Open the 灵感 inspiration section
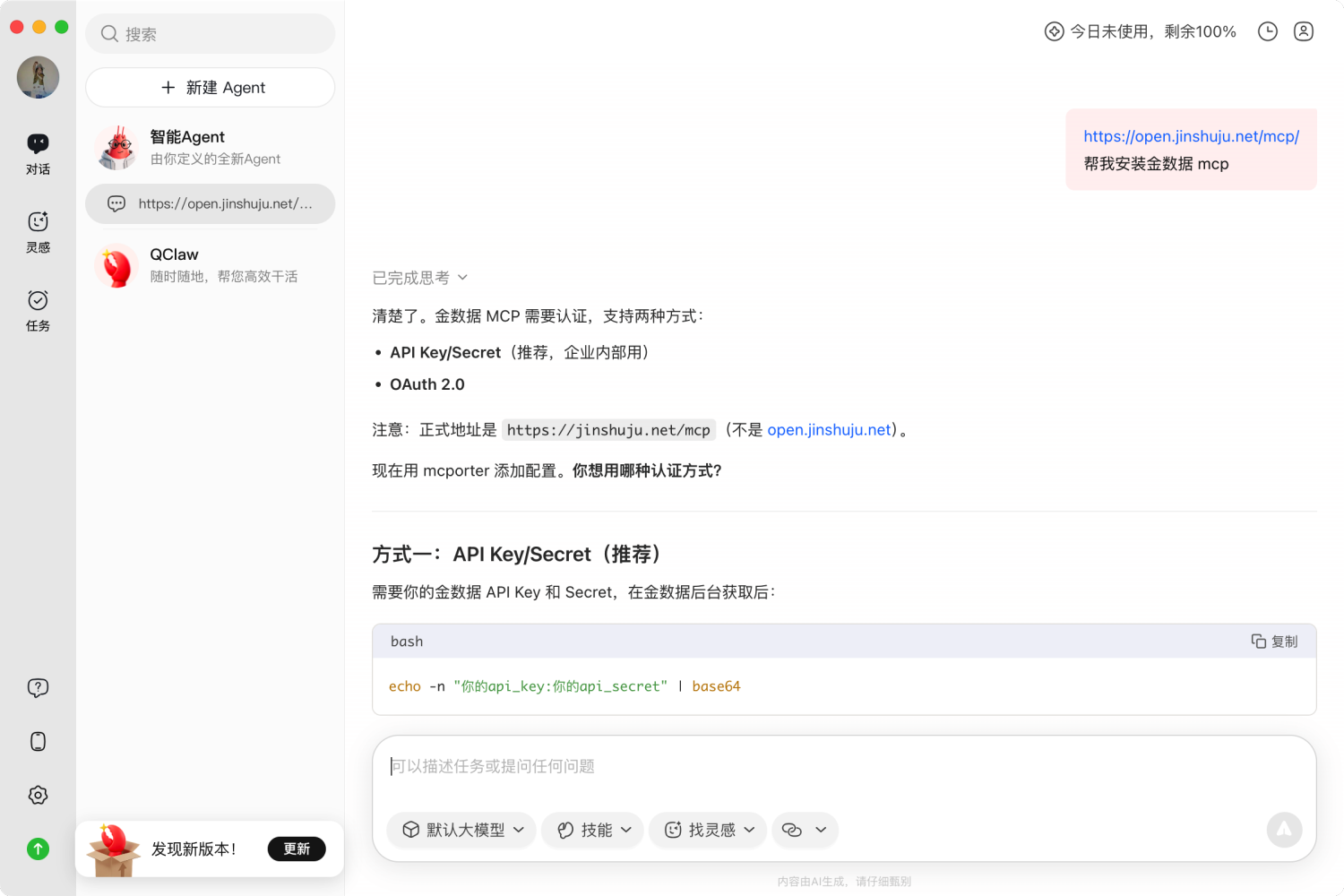The height and width of the screenshot is (896, 1344). coord(38,231)
